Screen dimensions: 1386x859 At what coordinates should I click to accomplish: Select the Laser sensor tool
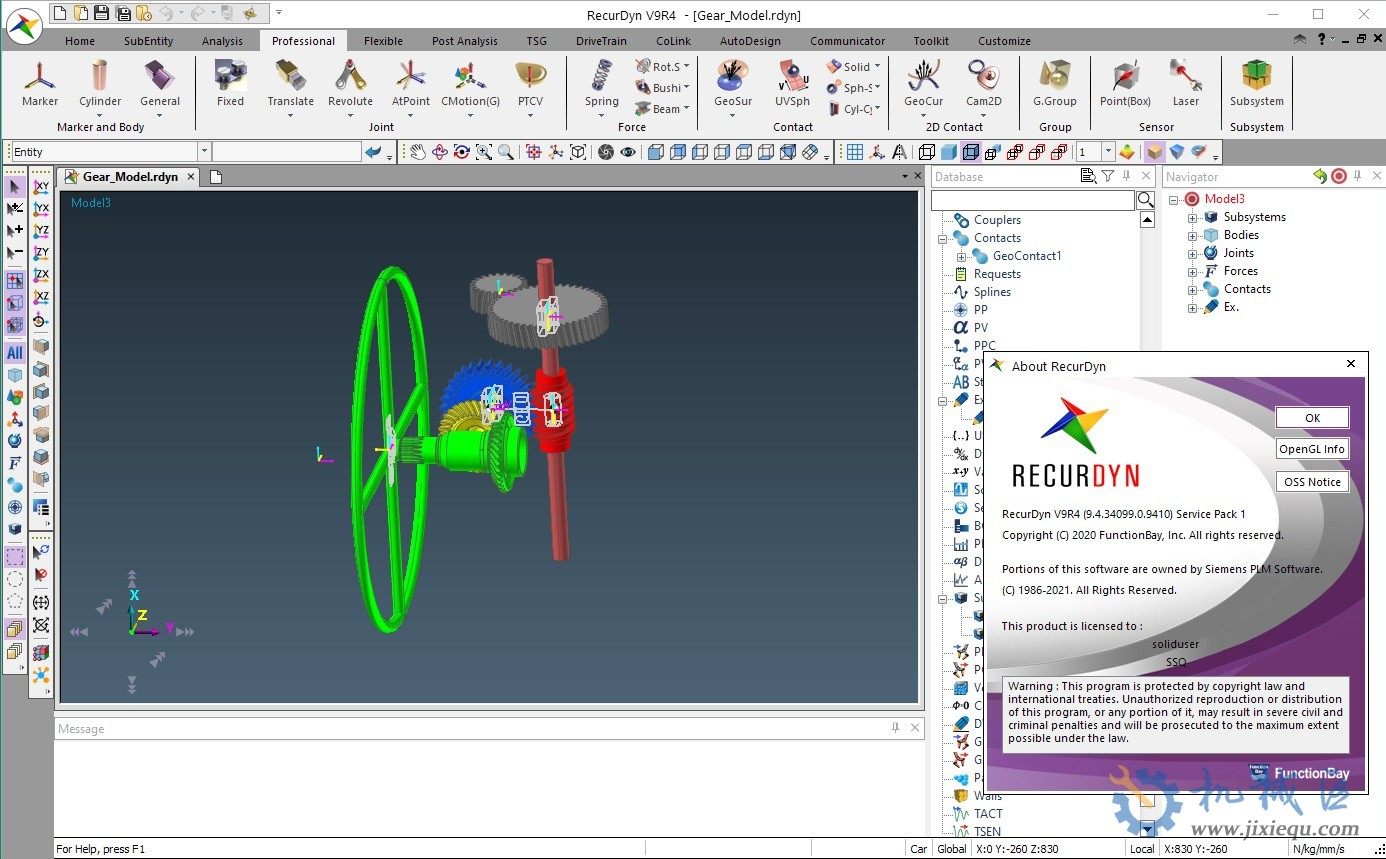tap(1186, 87)
